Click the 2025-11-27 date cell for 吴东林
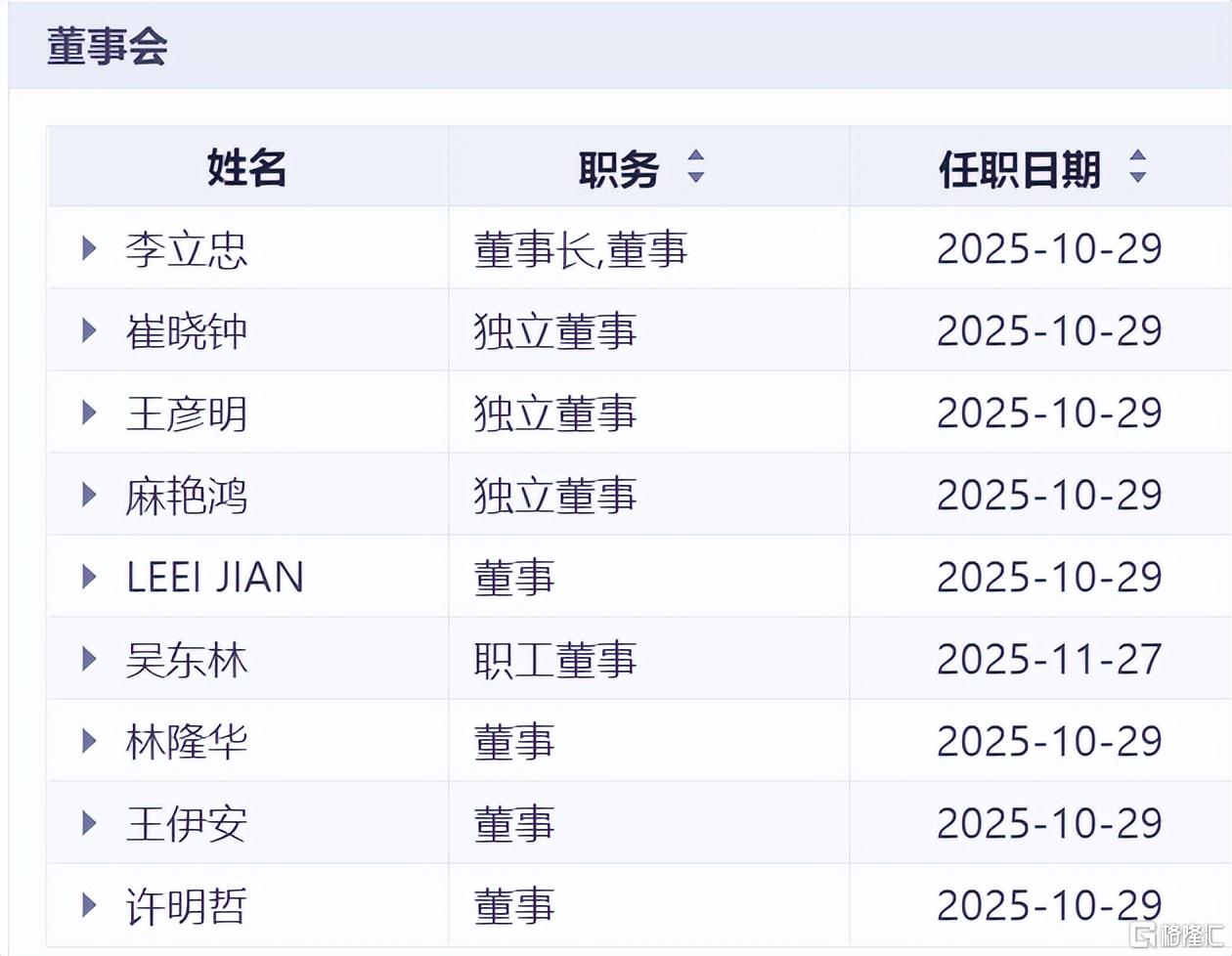The width and height of the screenshot is (1232, 956). pyautogui.click(x=1048, y=658)
